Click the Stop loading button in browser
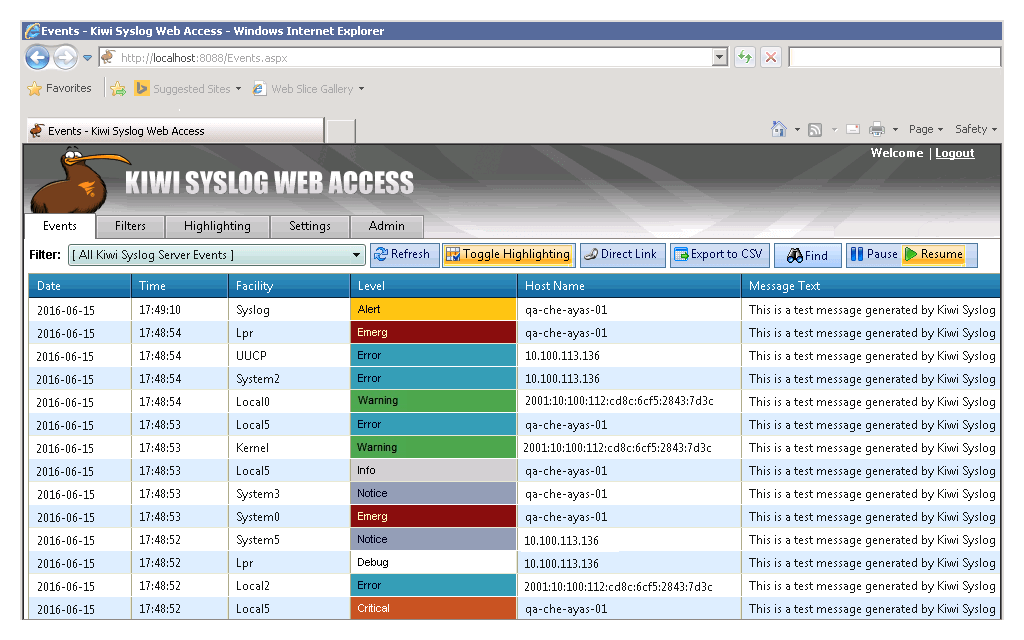The height and width of the screenshot is (640, 1024). (x=770, y=57)
